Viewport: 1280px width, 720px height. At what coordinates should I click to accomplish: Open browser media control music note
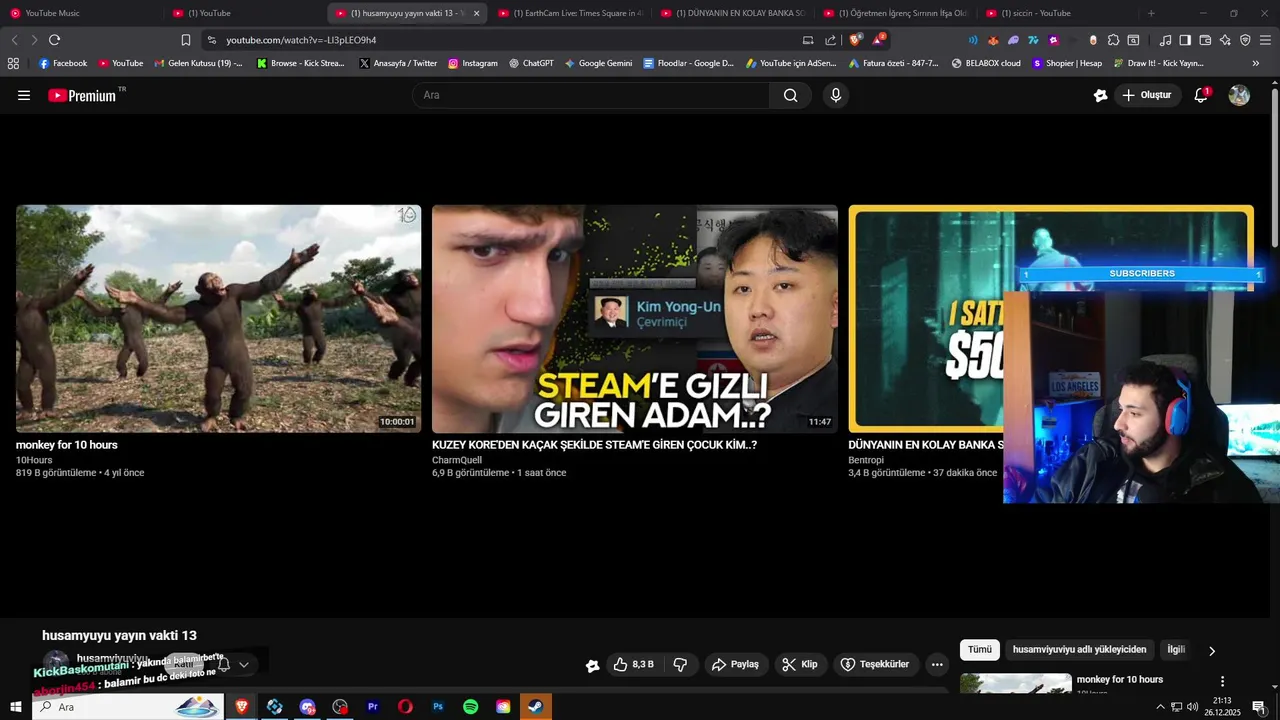[x=1165, y=40]
